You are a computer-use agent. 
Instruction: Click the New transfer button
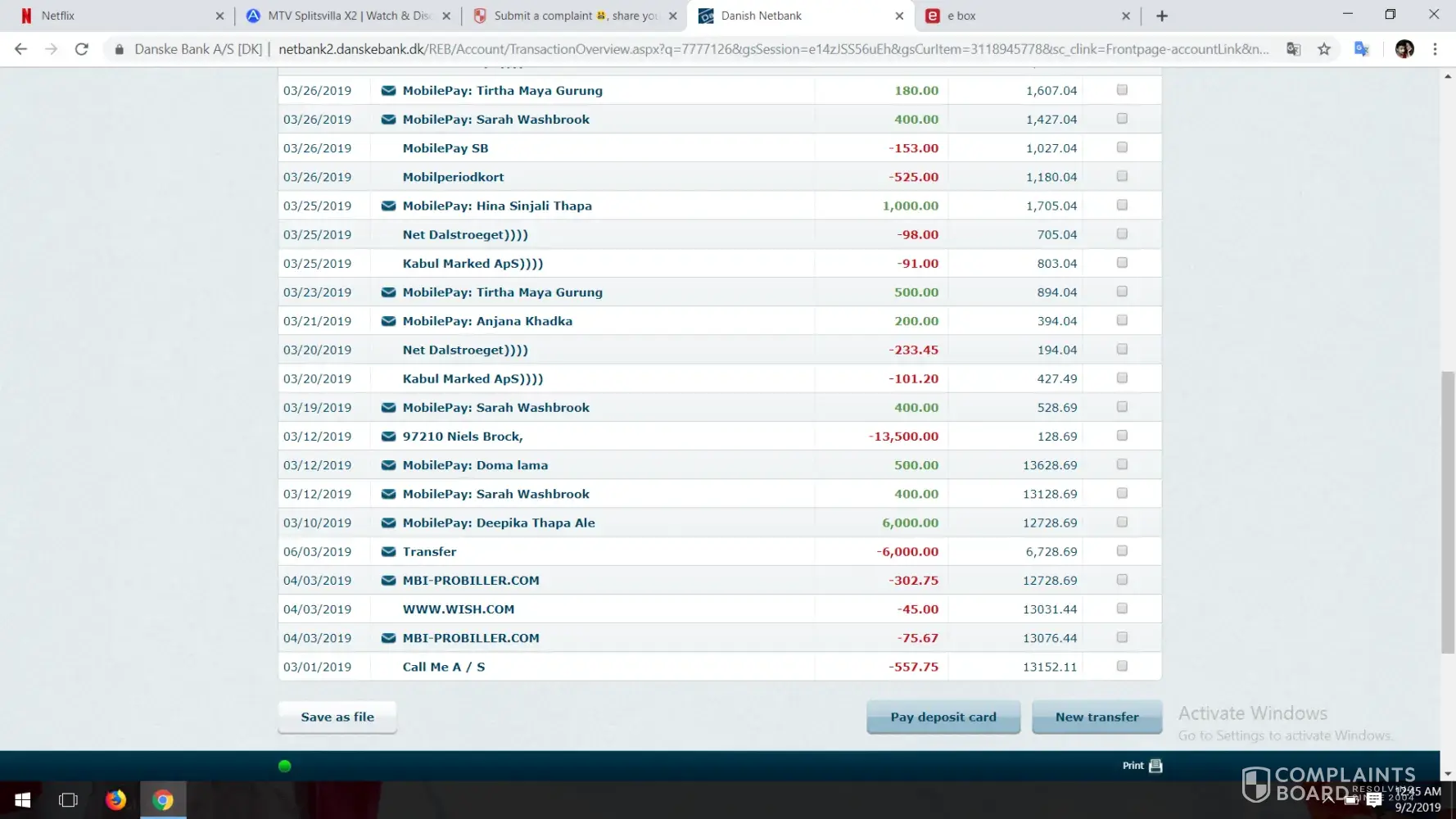click(x=1097, y=717)
